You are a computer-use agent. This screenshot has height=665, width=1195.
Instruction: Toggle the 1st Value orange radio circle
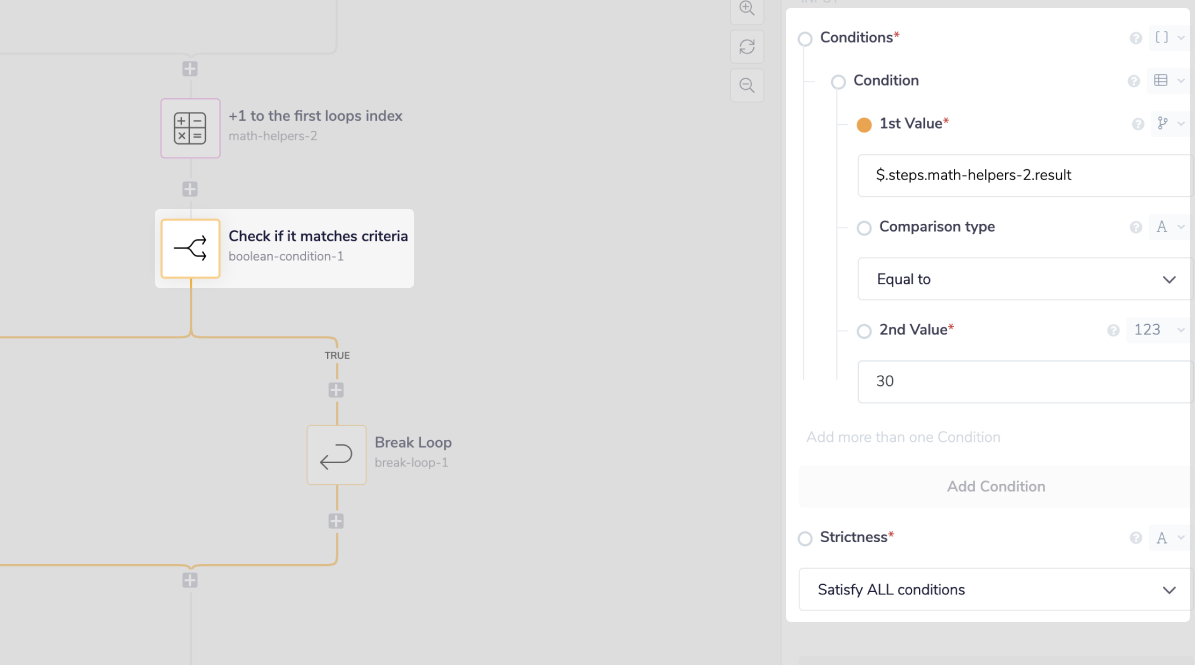(x=864, y=125)
